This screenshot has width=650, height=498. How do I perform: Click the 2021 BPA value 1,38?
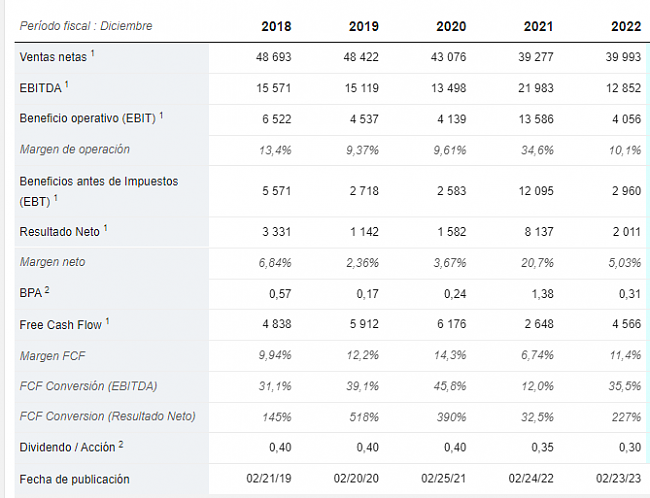[543, 294]
